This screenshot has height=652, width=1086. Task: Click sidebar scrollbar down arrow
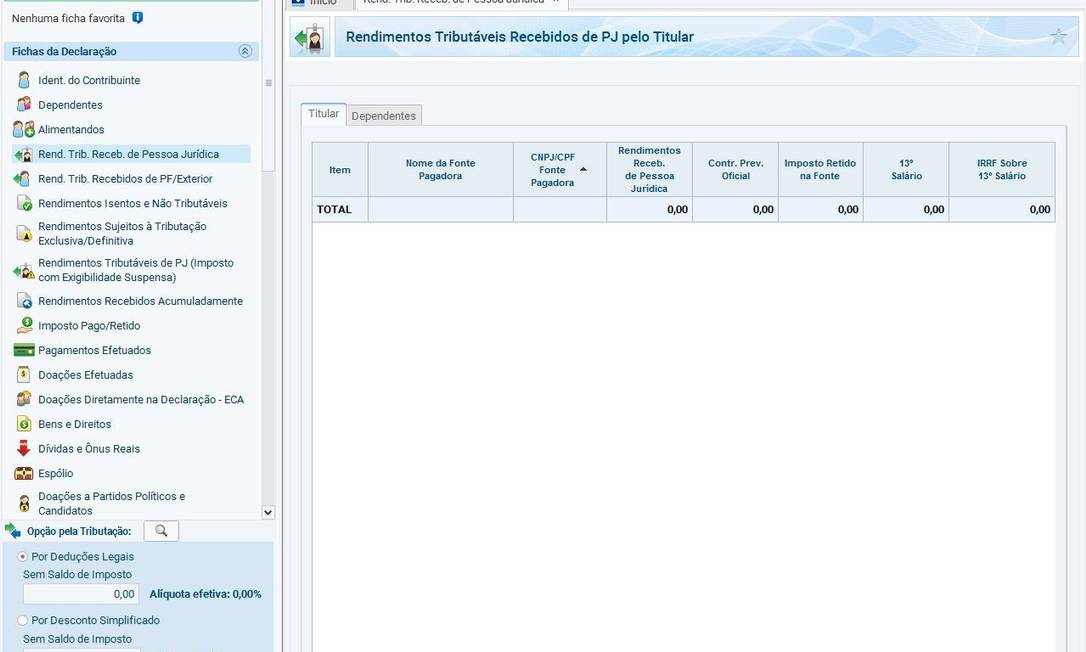pos(267,512)
